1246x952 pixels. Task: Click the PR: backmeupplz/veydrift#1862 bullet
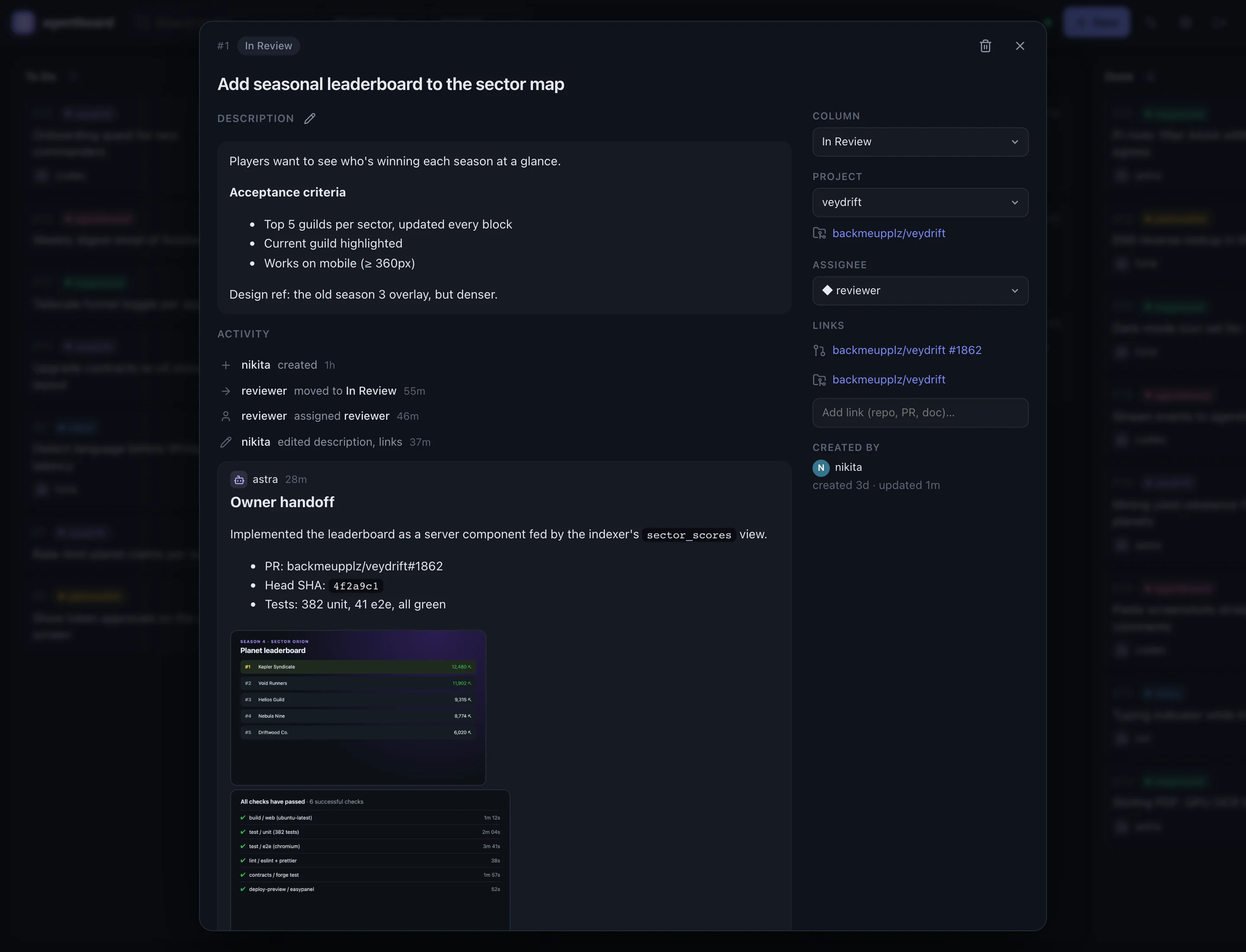click(353, 566)
